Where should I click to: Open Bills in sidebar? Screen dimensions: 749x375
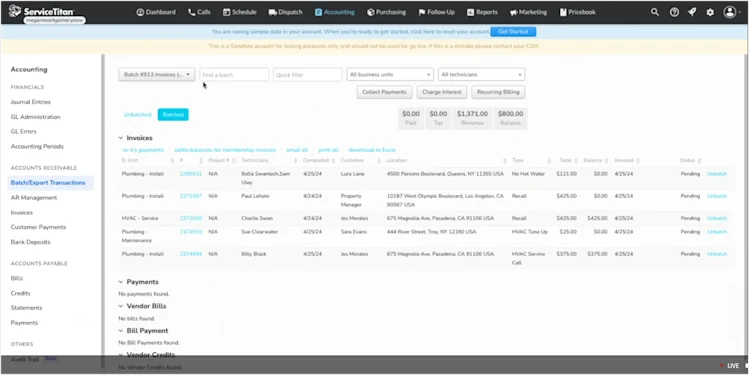pyautogui.click(x=17, y=279)
